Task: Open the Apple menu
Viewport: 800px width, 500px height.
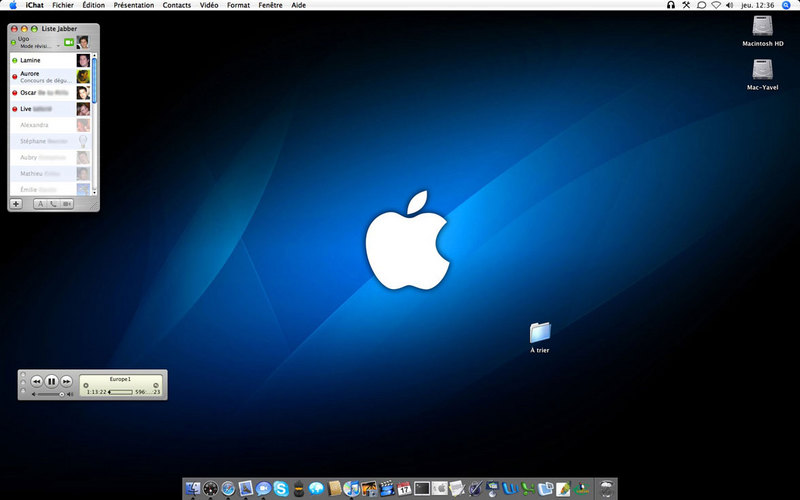Action: [x=13, y=5]
